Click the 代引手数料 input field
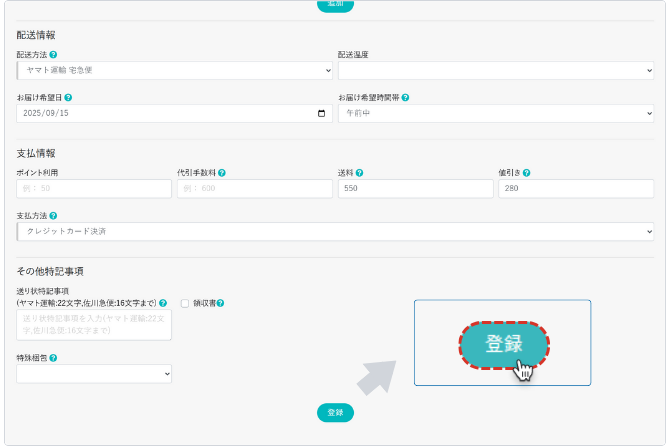The image size is (670, 446). point(254,189)
